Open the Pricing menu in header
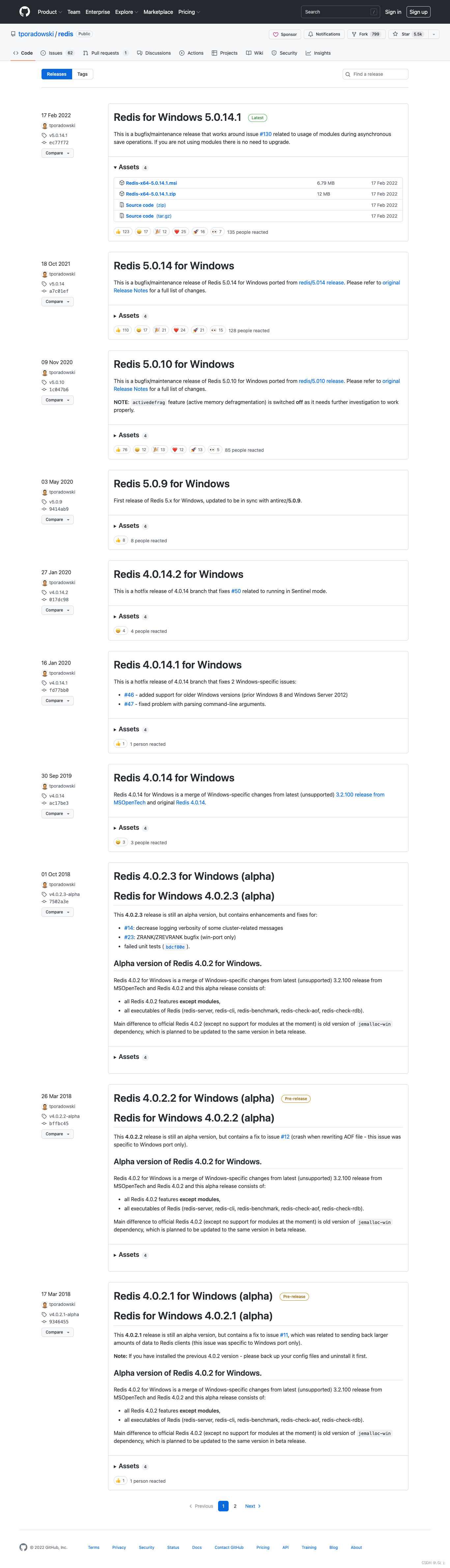The width and height of the screenshot is (450, 1568). (x=189, y=12)
